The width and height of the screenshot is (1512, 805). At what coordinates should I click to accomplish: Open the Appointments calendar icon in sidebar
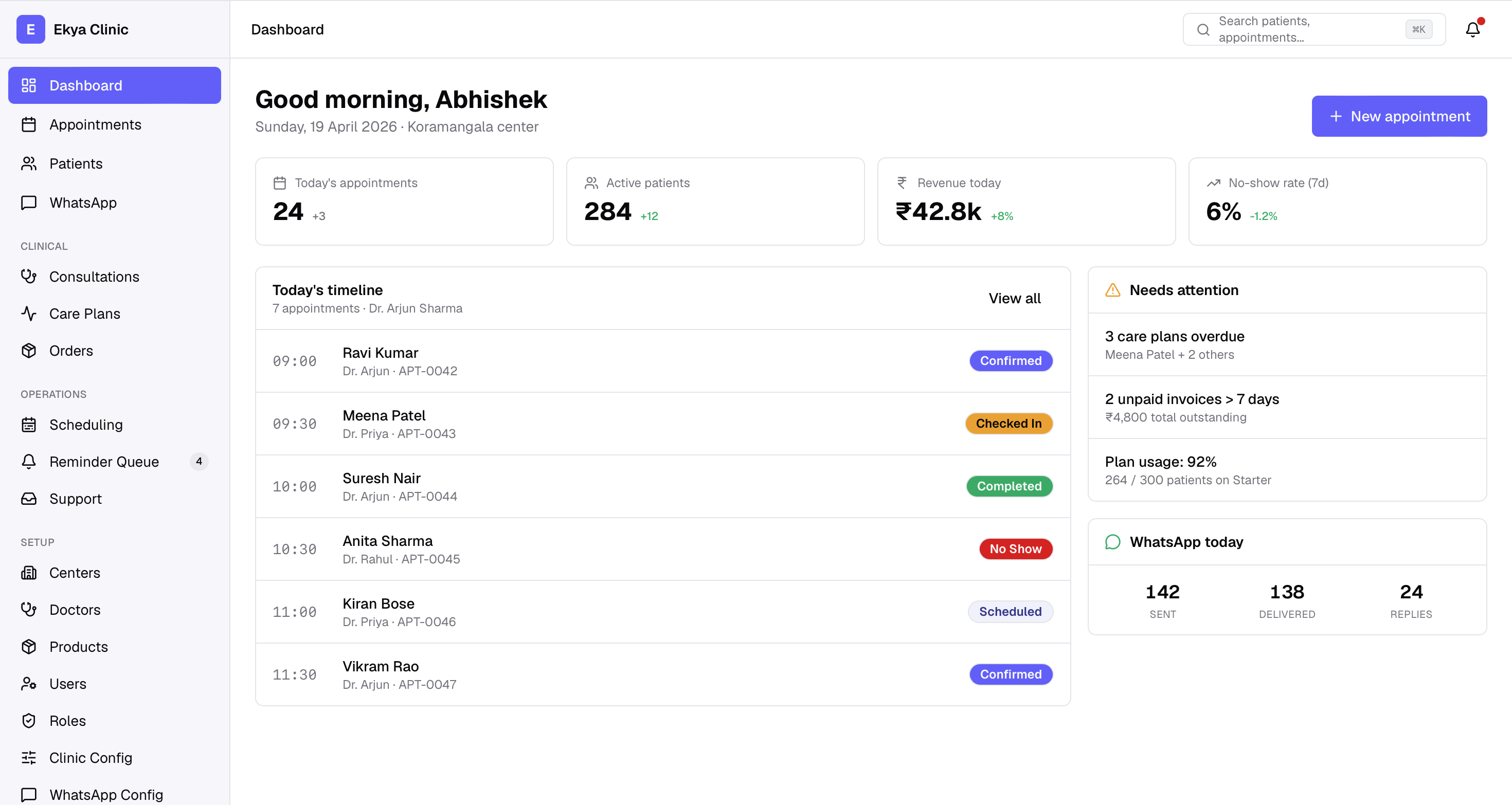click(x=29, y=124)
